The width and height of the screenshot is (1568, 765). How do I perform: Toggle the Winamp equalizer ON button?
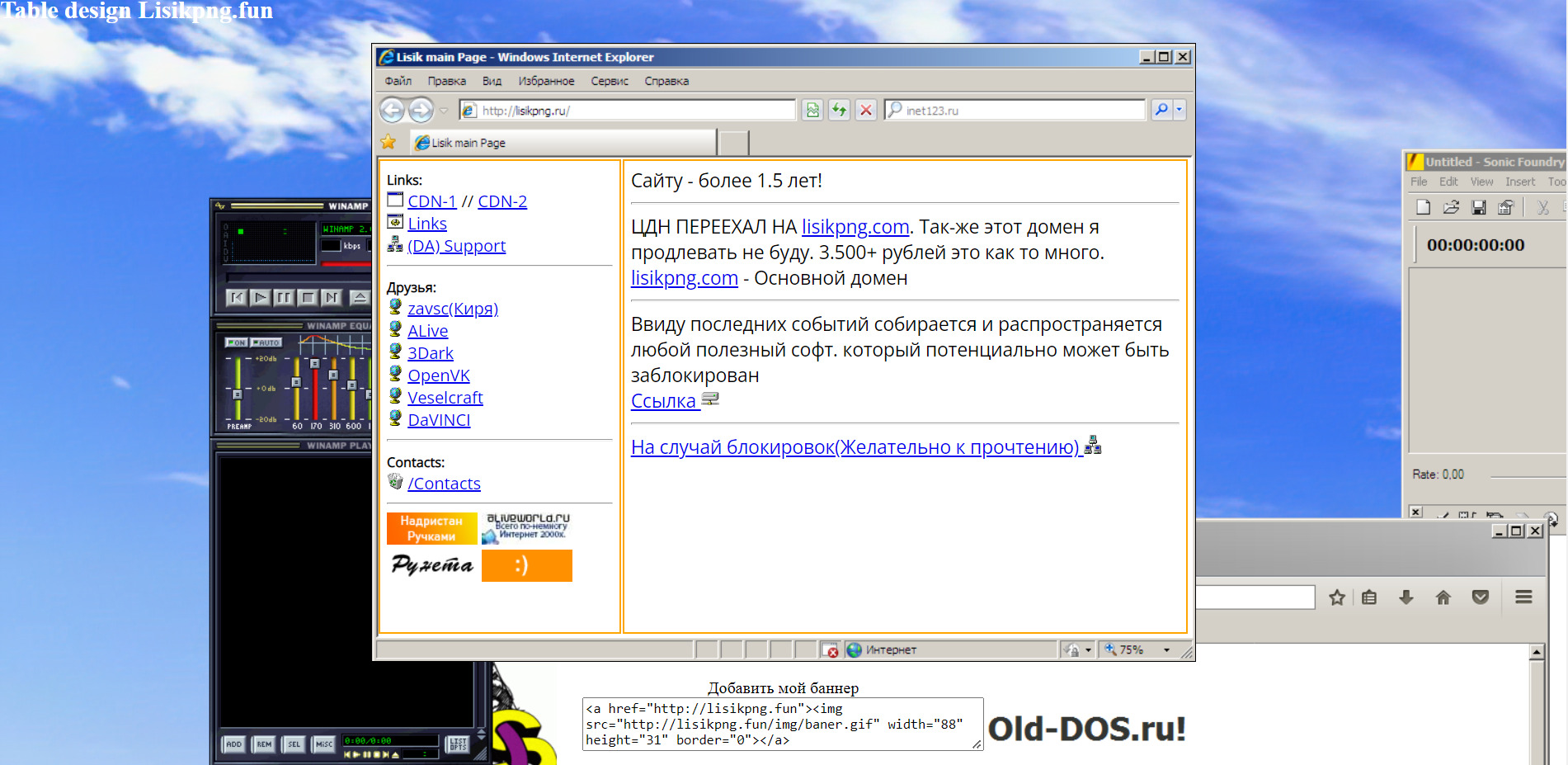point(237,342)
